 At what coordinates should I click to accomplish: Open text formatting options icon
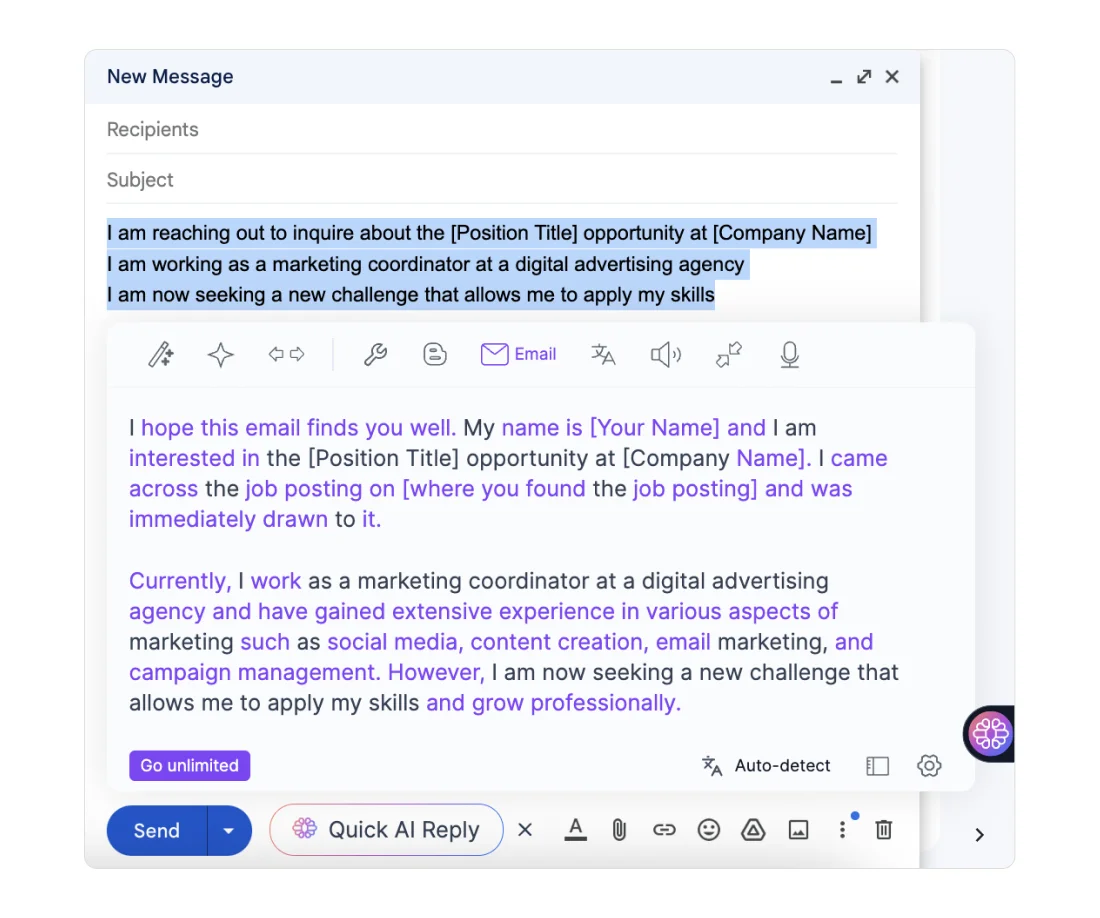click(x=575, y=830)
